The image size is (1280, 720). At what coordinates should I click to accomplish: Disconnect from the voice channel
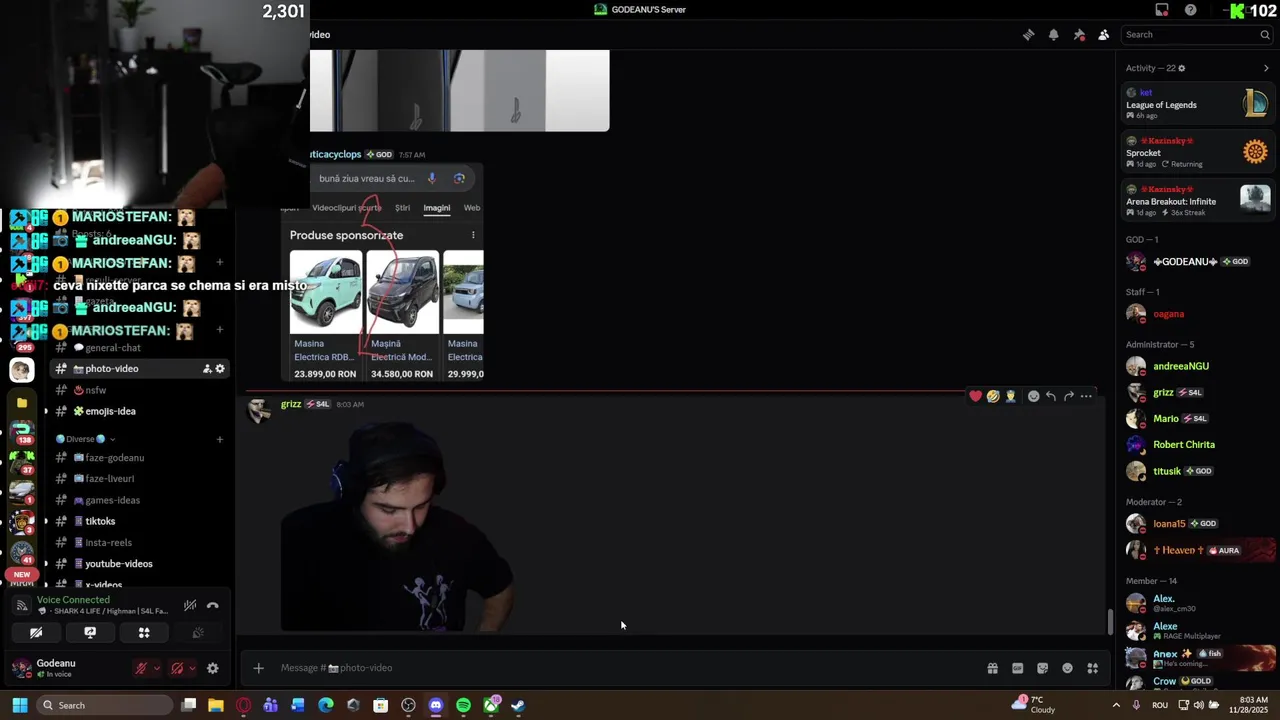(212, 605)
